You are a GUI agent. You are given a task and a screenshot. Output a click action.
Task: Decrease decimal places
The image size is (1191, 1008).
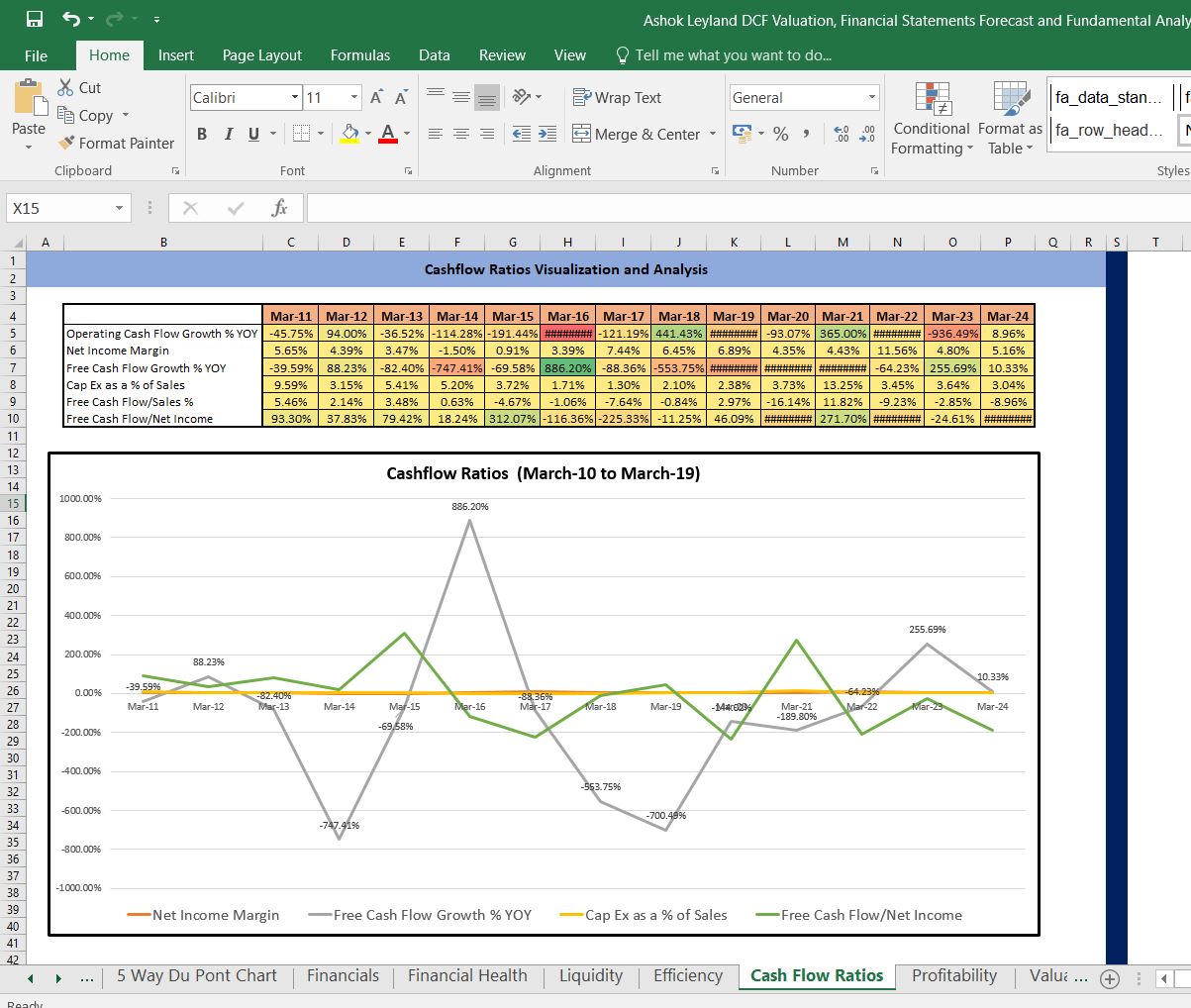(x=867, y=134)
